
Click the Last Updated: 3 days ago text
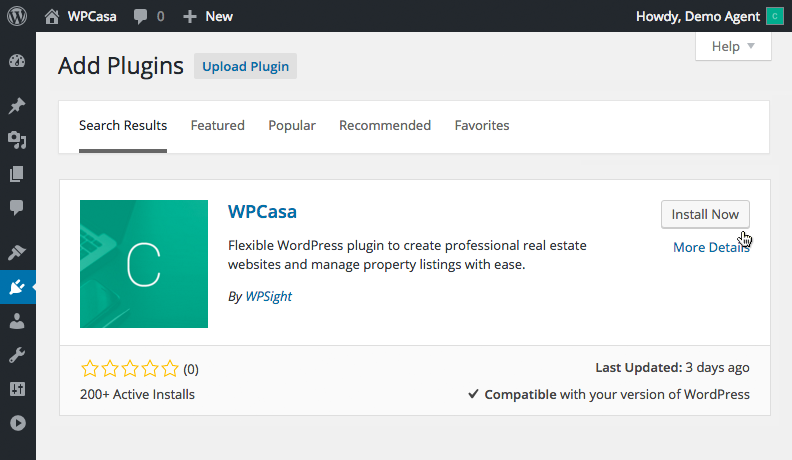click(x=672, y=368)
